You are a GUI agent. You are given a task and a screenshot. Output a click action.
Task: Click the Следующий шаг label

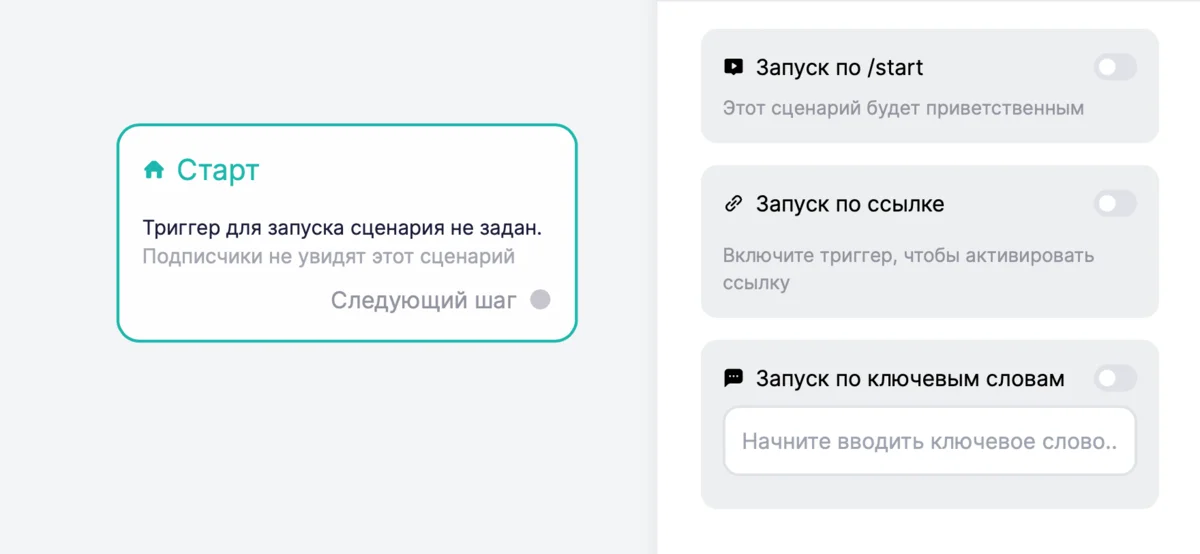click(x=424, y=300)
